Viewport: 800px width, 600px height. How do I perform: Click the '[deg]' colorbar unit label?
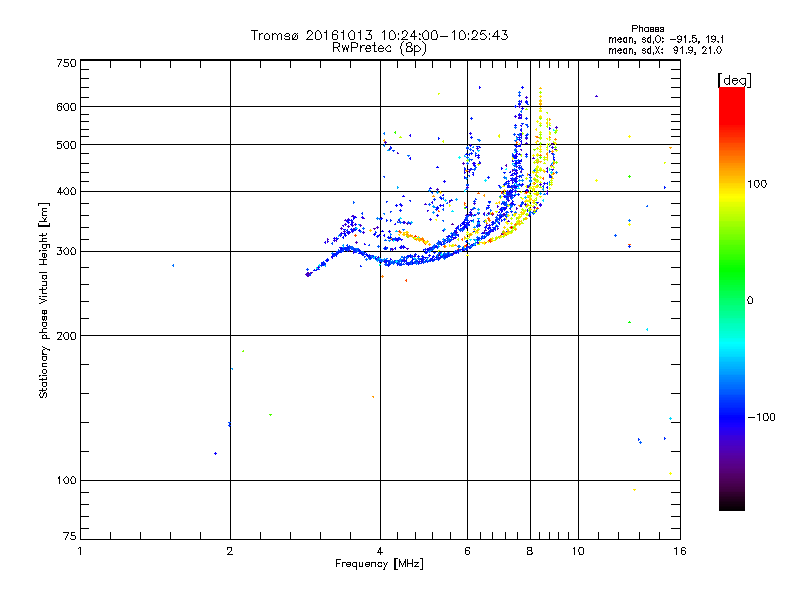tap(734, 80)
